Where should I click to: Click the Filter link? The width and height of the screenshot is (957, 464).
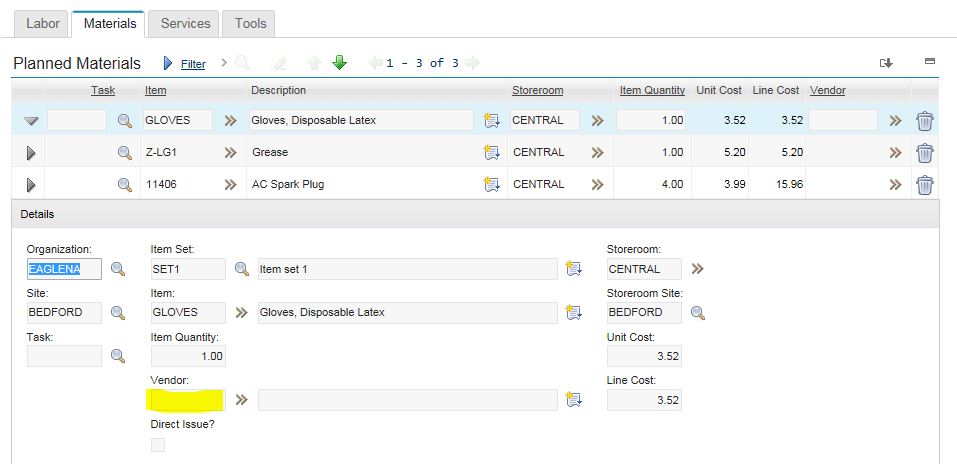(193, 64)
